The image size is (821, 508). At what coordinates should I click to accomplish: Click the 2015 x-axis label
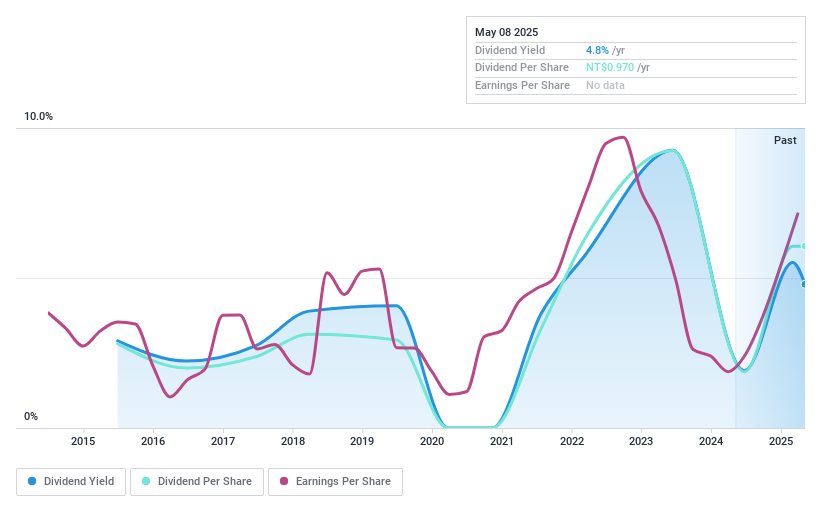[83, 441]
